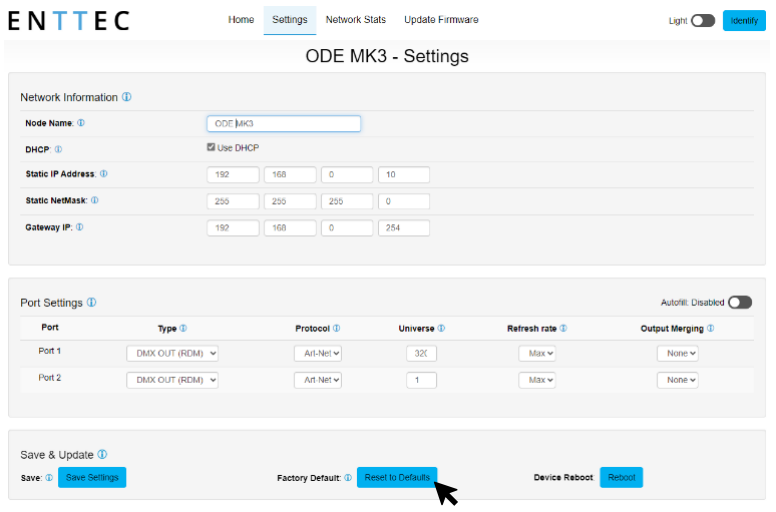Open info icon beside Save & Update heading

102,454
